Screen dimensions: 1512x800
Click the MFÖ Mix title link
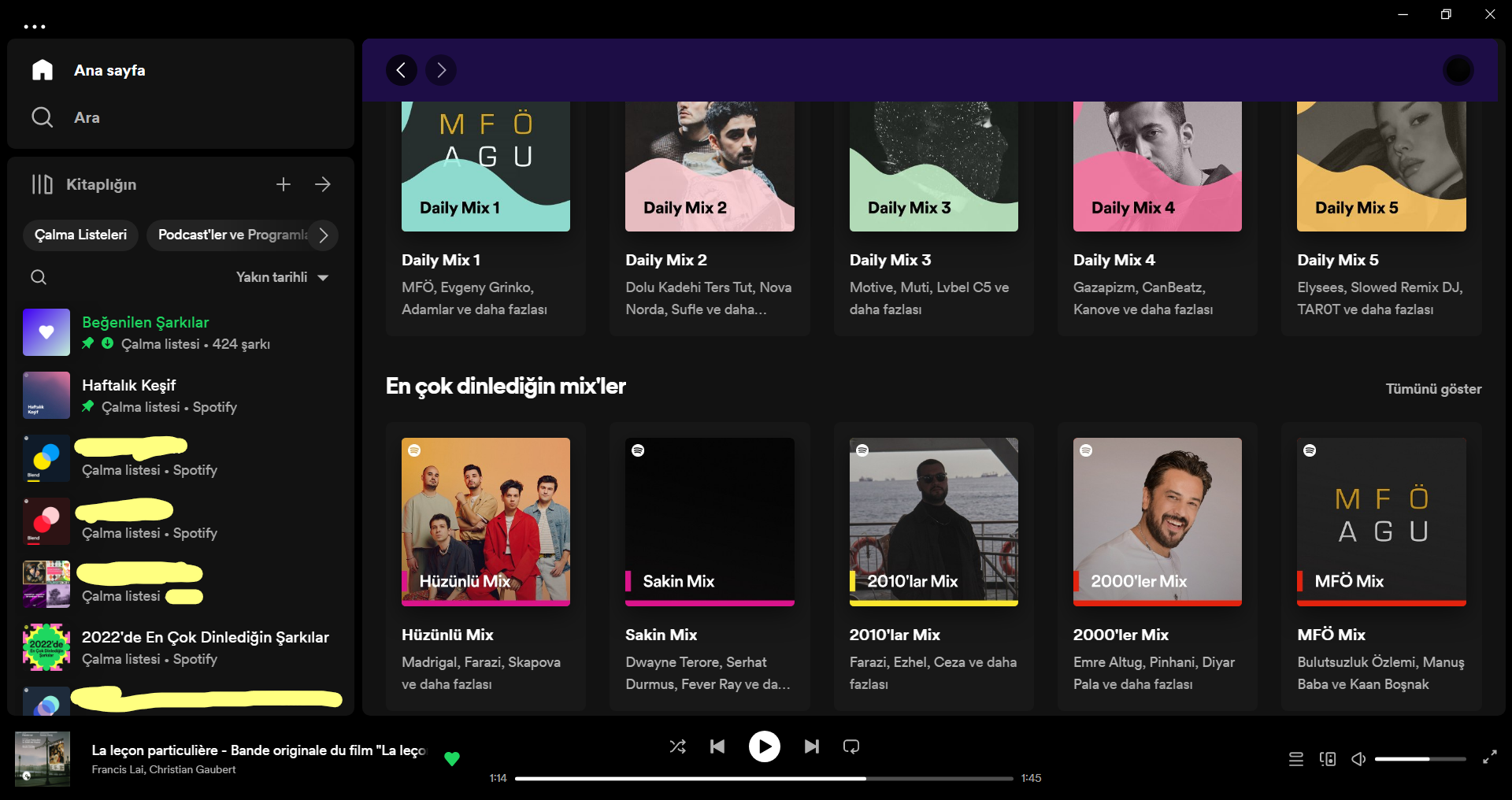(x=1331, y=635)
